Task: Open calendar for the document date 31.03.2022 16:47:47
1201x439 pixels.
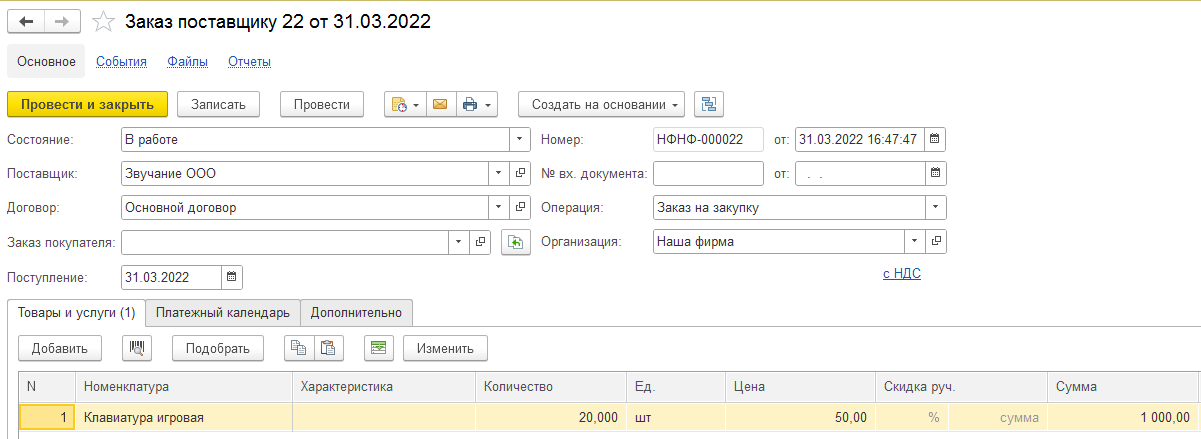Action: [934, 140]
